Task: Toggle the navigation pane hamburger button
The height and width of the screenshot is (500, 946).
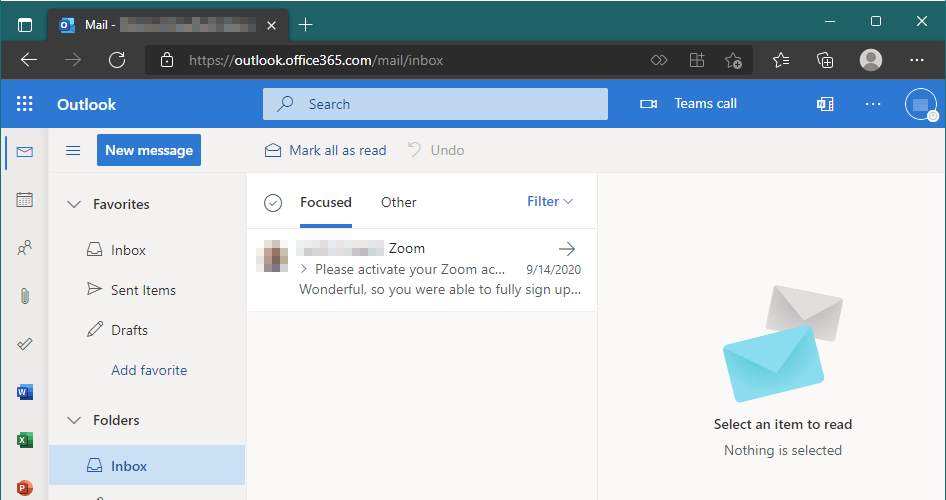Action: [x=73, y=151]
